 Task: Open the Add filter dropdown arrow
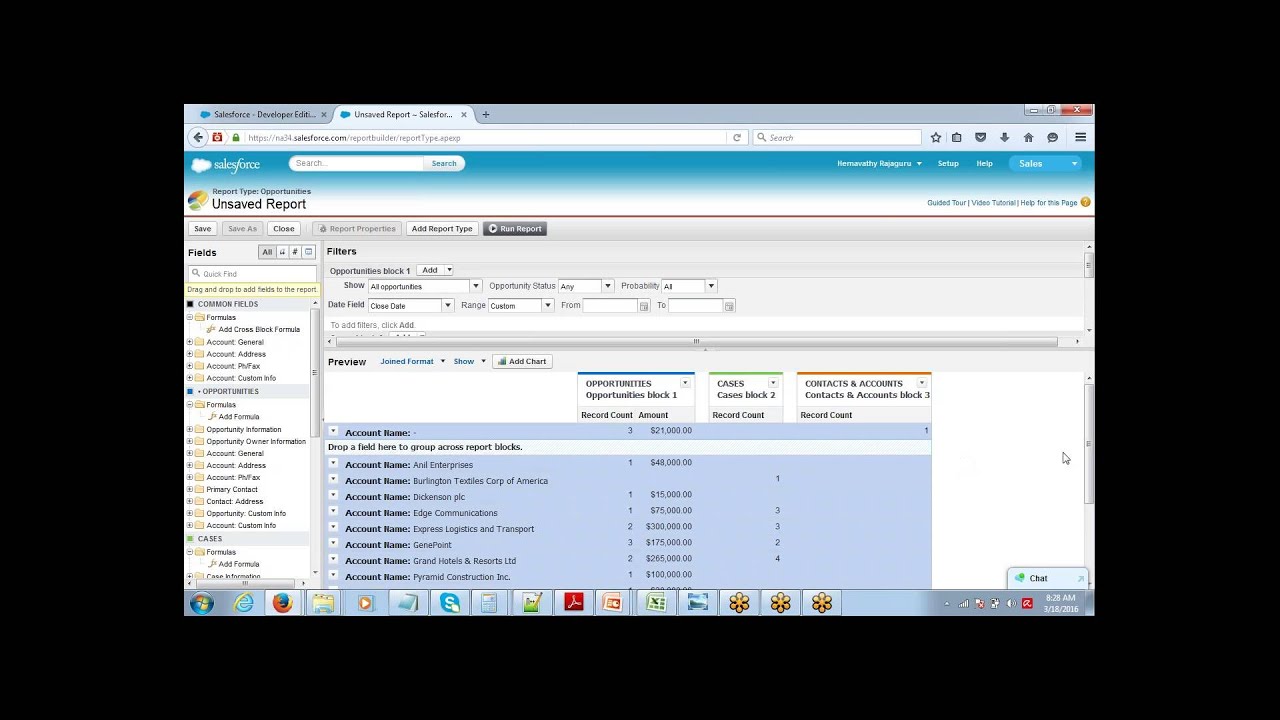449,271
